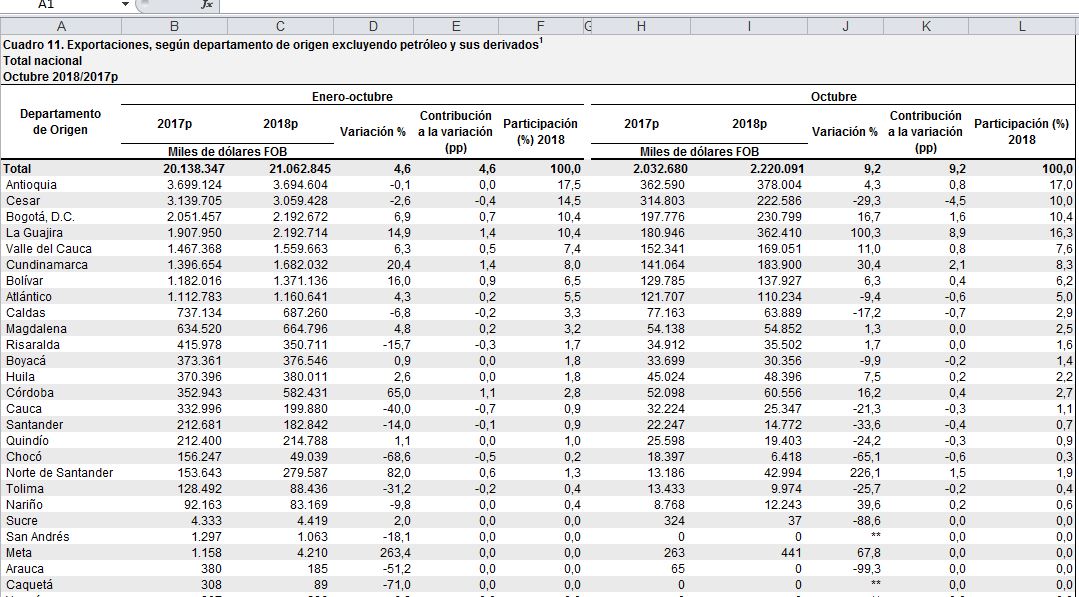Image resolution: width=1079 pixels, height=597 pixels.
Task: Click the Enero-octubre header cell
Action: [352, 97]
